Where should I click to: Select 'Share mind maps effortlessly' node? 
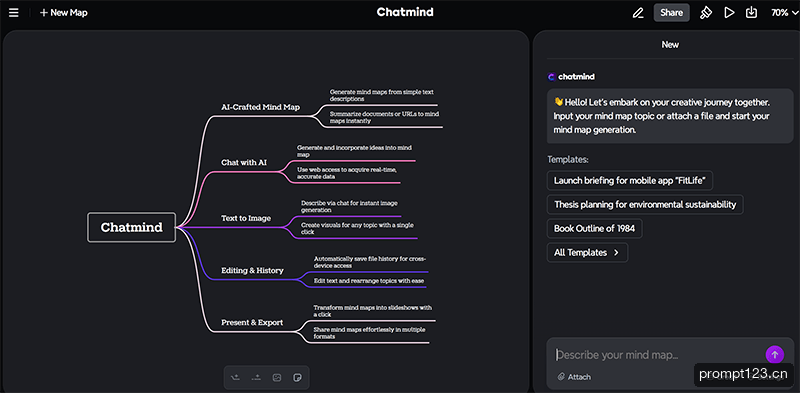point(369,333)
